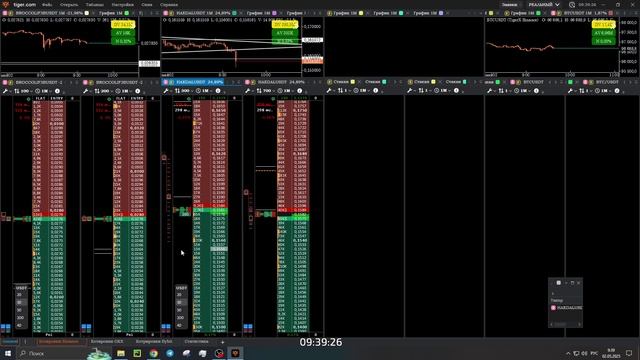This screenshot has width=640, height=360.
Task: Select BTC/USDT order book tab
Action: coord(607,82)
